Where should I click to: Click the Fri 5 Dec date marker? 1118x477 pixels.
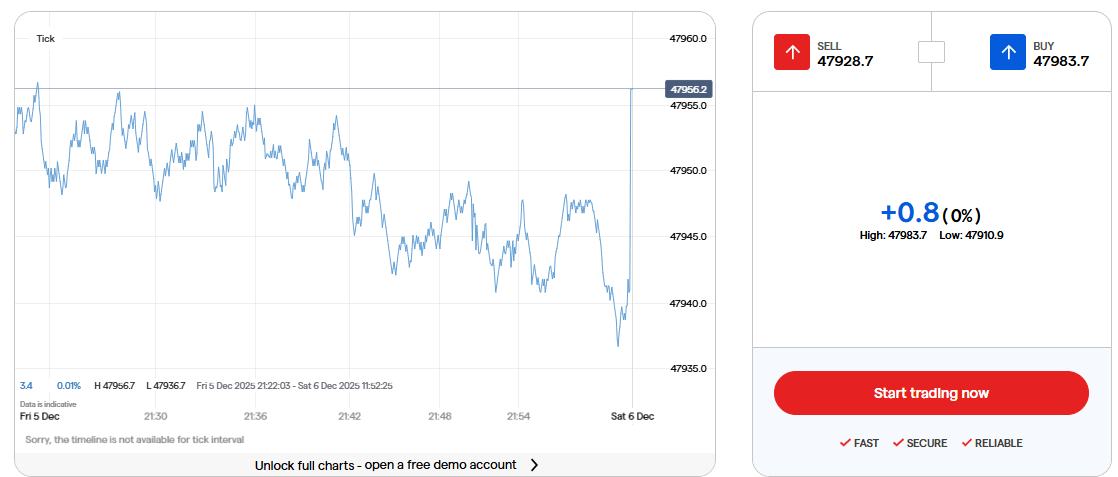tap(40, 416)
